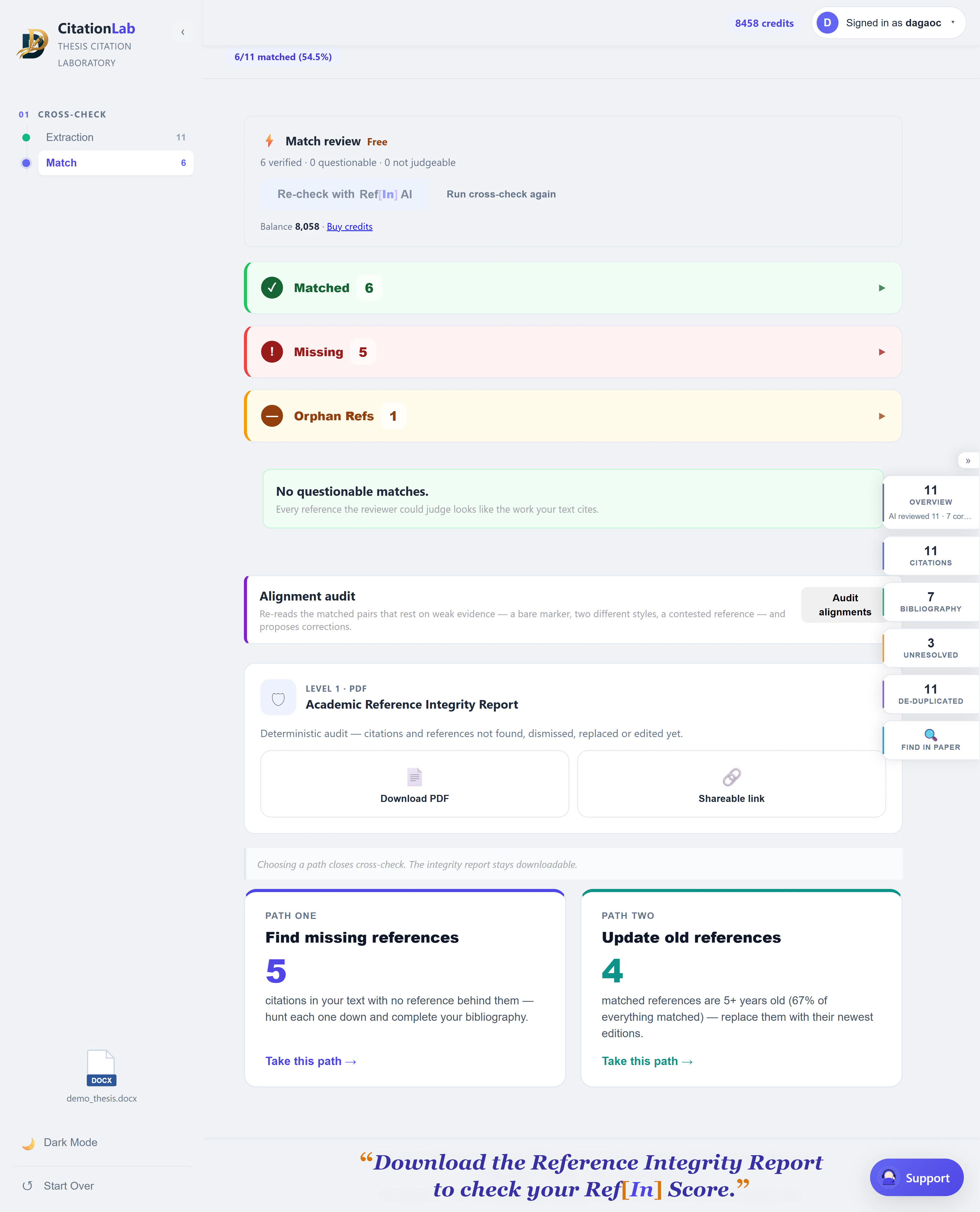Click the demo_thesis.docx file icon

(102, 1068)
